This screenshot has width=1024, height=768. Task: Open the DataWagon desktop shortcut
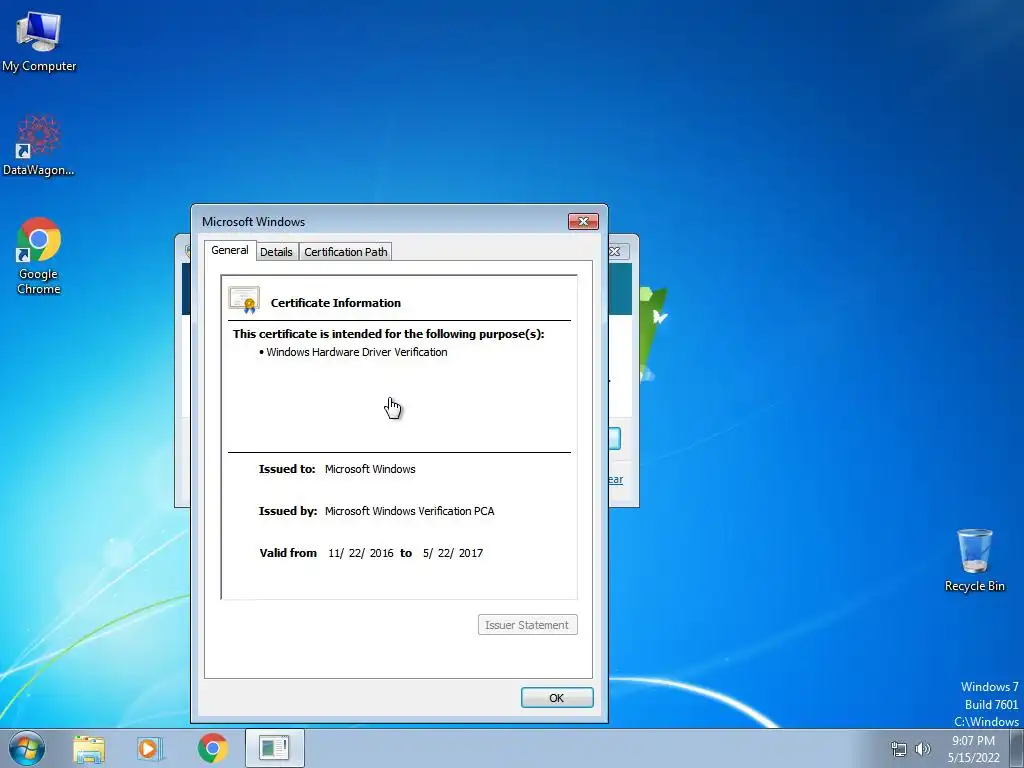[39, 145]
